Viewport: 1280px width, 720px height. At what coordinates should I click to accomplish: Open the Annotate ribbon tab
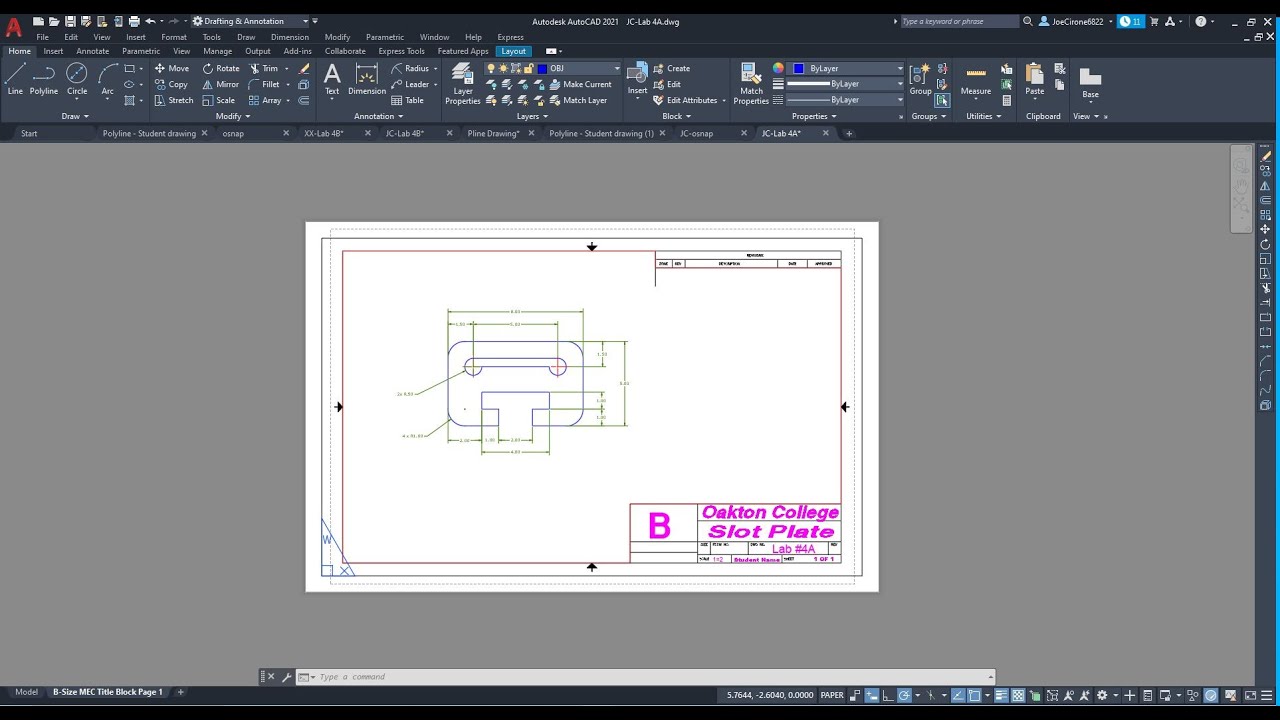[93, 51]
